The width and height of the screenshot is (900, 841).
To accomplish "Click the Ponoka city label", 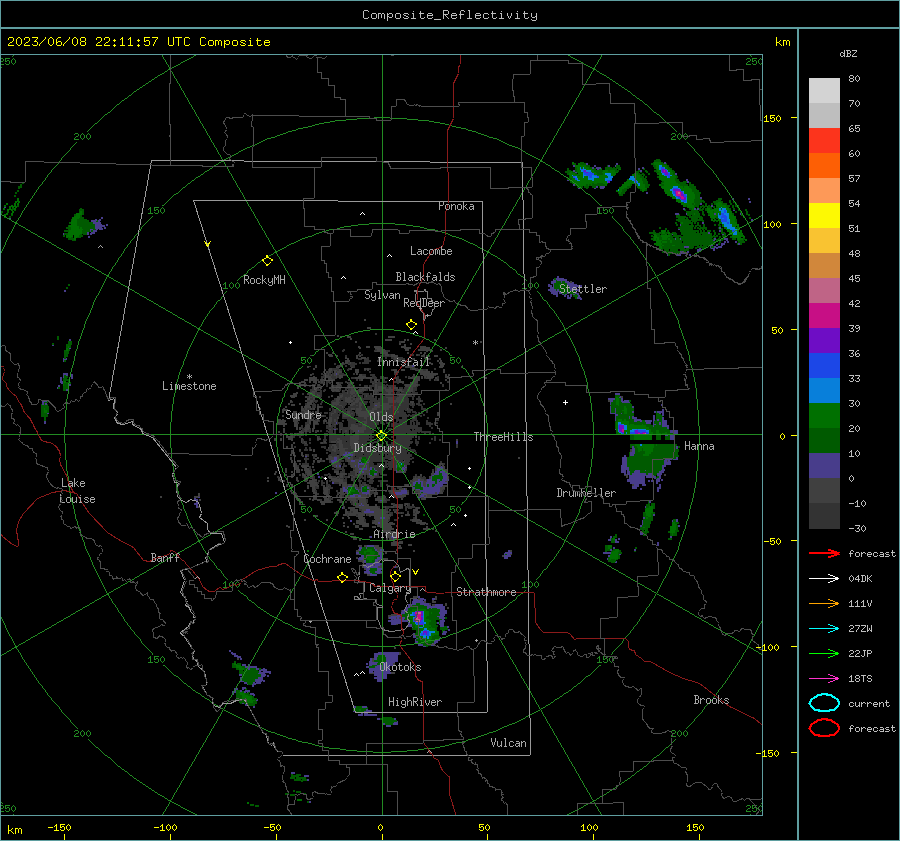I will coord(456,206).
